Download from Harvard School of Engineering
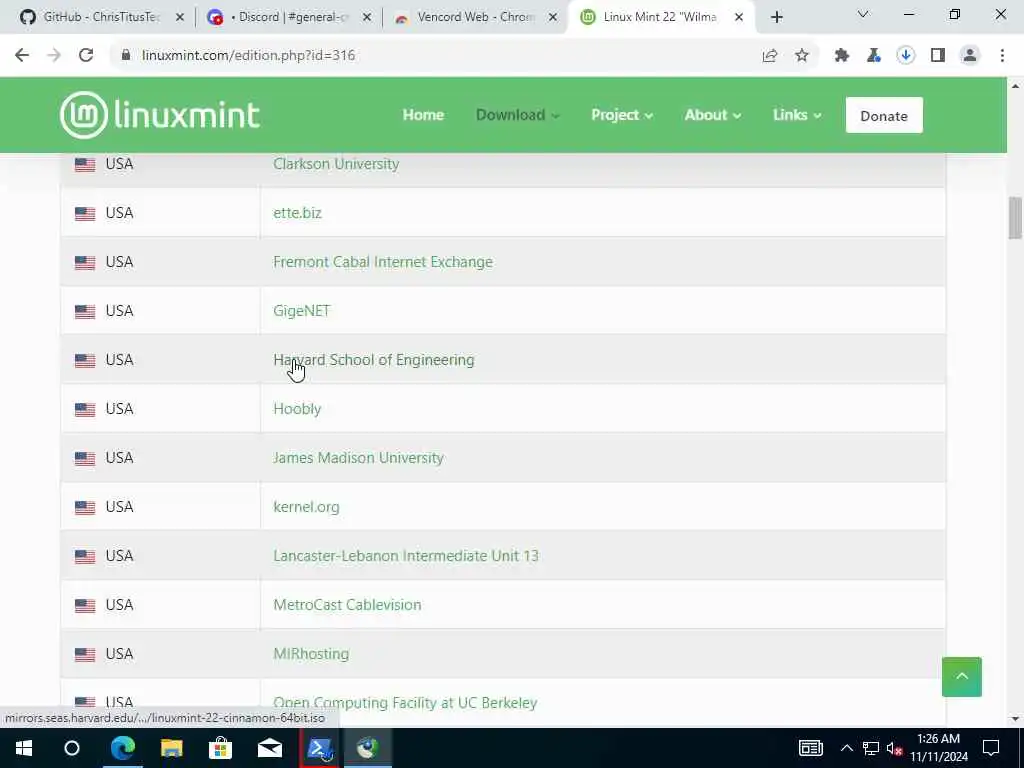 pos(374,360)
